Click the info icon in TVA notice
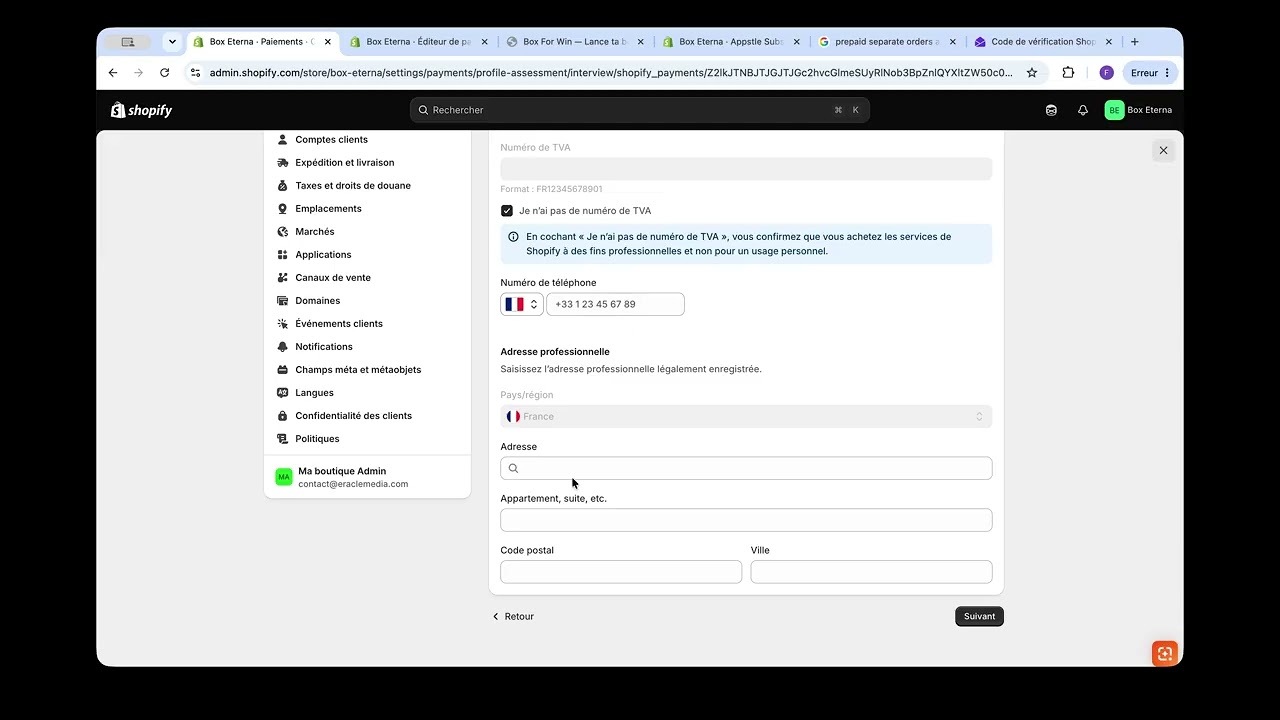1280x720 pixels. point(514,237)
